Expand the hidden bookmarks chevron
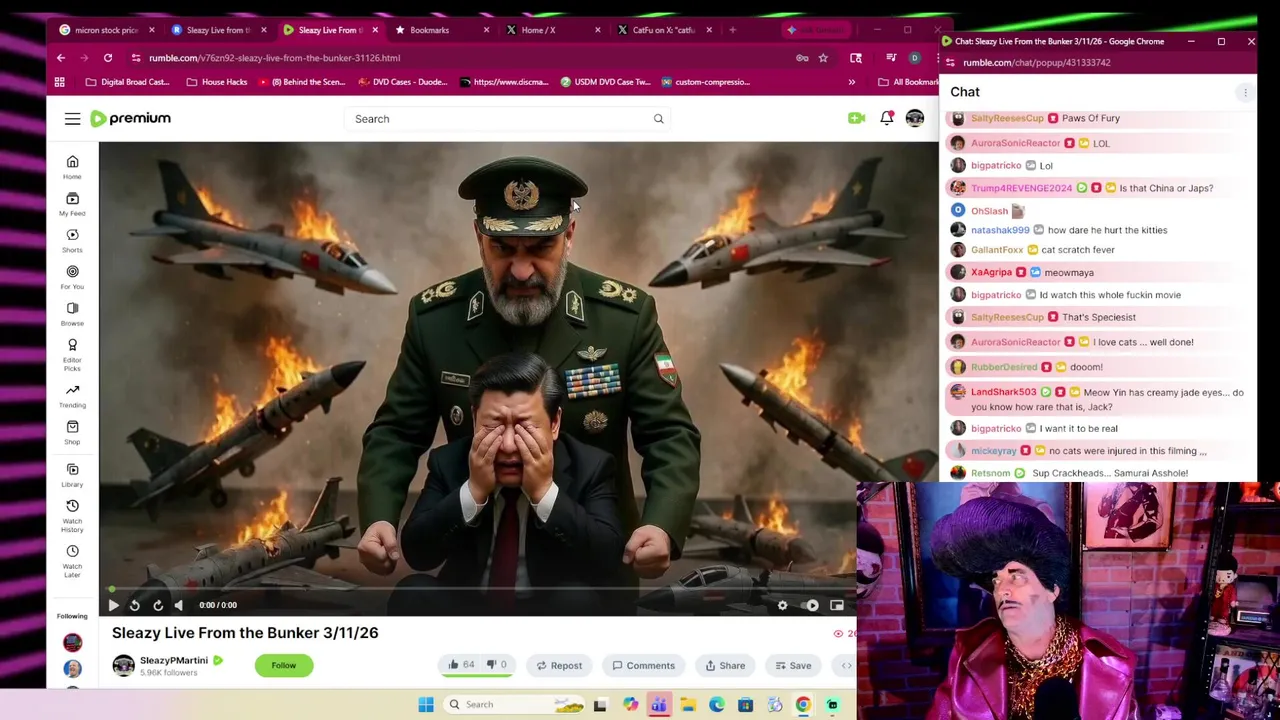This screenshot has height=720, width=1280. [x=852, y=82]
